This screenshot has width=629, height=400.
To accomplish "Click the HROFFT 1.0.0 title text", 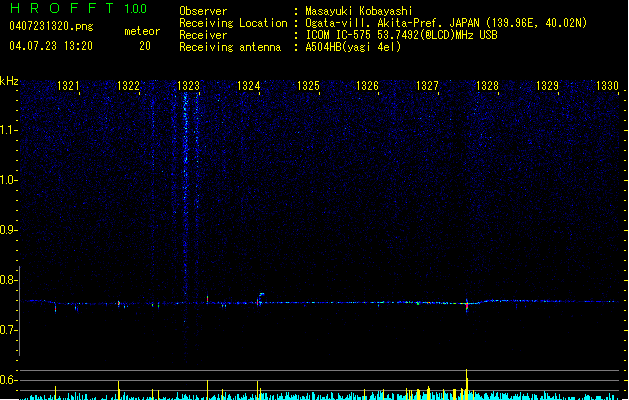I will coord(79,8).
